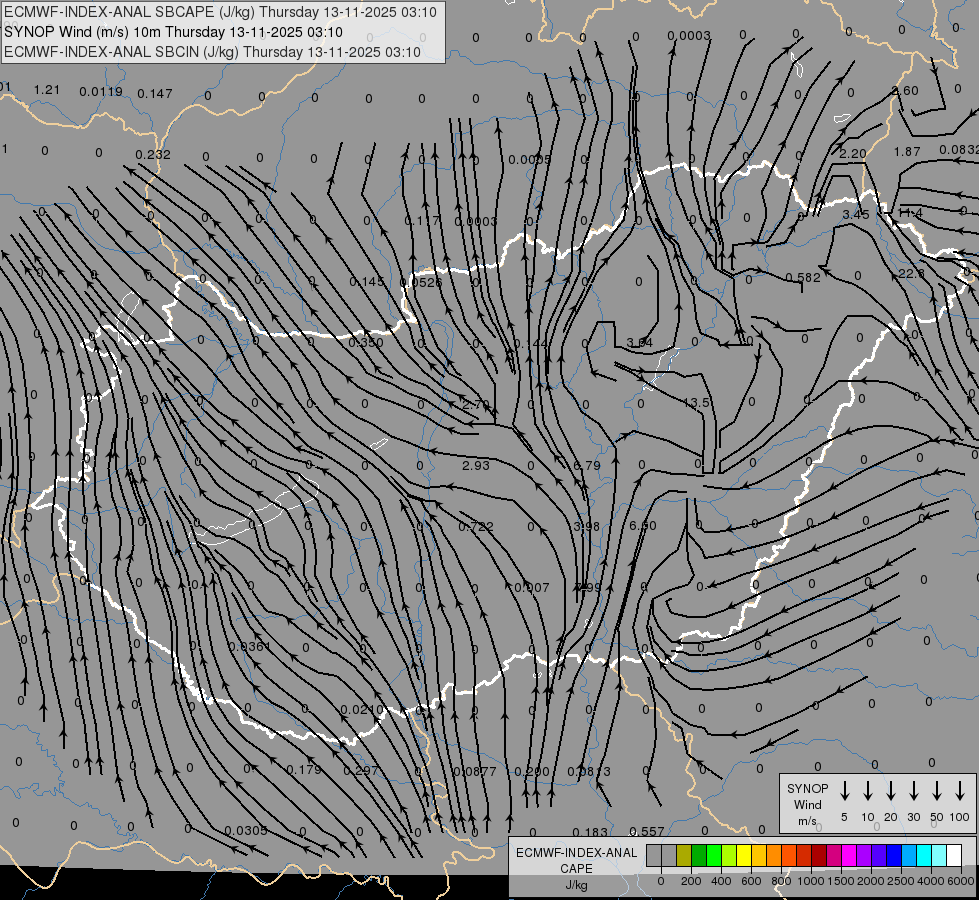This screenshot has width=979, height=900.
Task: Click the bright cyan CAPE swatch before 4000
Action: click(x=923, y=856)
